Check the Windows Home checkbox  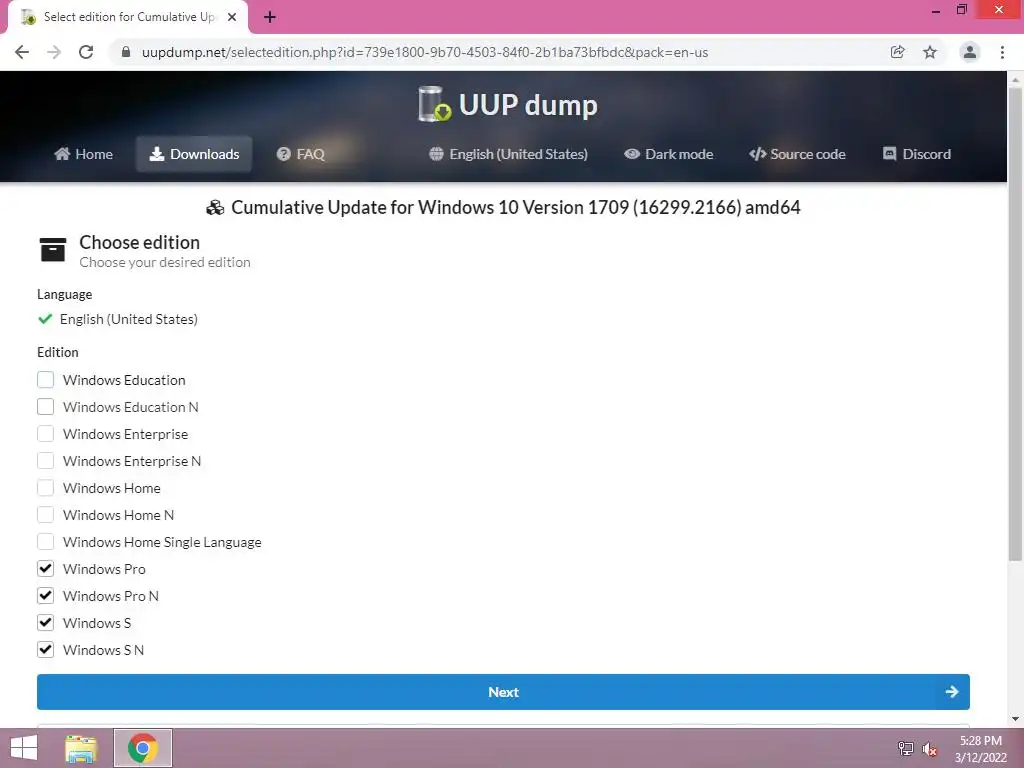click(x=46, y=488)
